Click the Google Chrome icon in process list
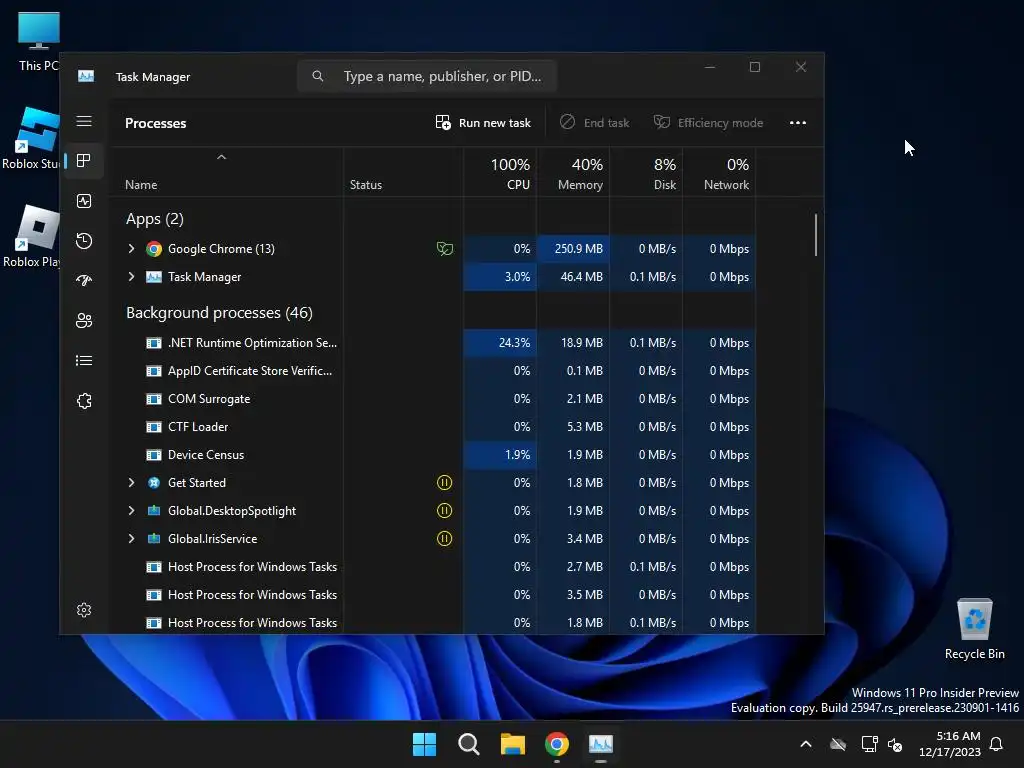 pyautogui.click(x=153, y=249)
